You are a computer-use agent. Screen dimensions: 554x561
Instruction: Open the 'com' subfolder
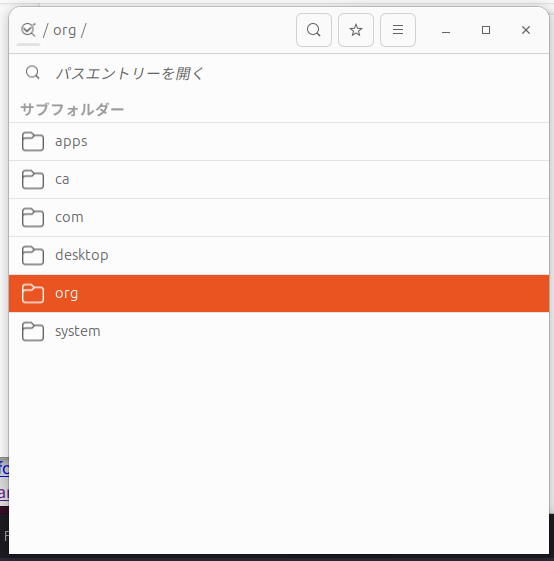tap(279, 218)
